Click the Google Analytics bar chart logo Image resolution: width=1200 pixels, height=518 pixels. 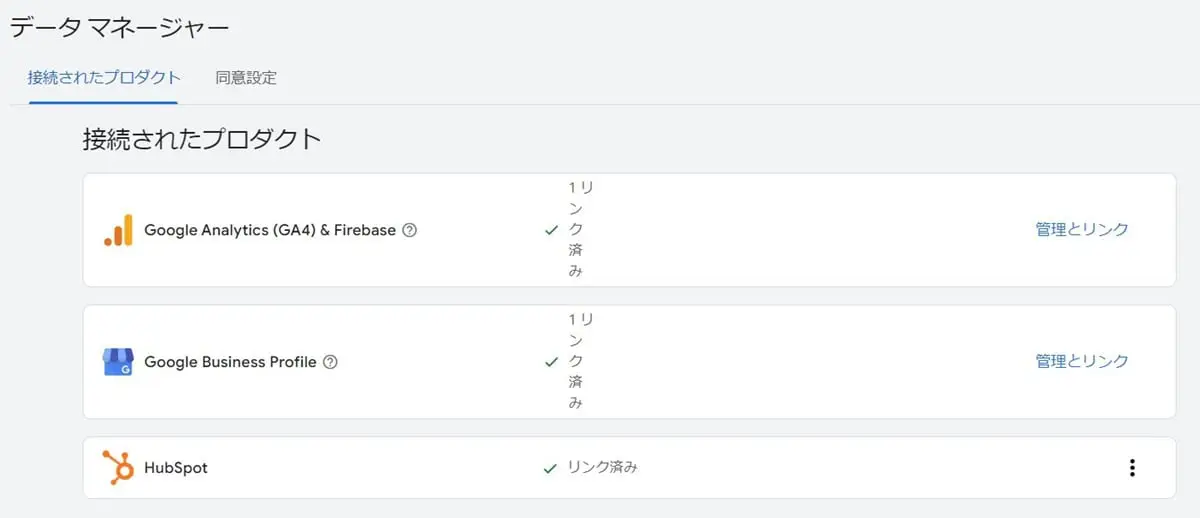click(118, 230)
